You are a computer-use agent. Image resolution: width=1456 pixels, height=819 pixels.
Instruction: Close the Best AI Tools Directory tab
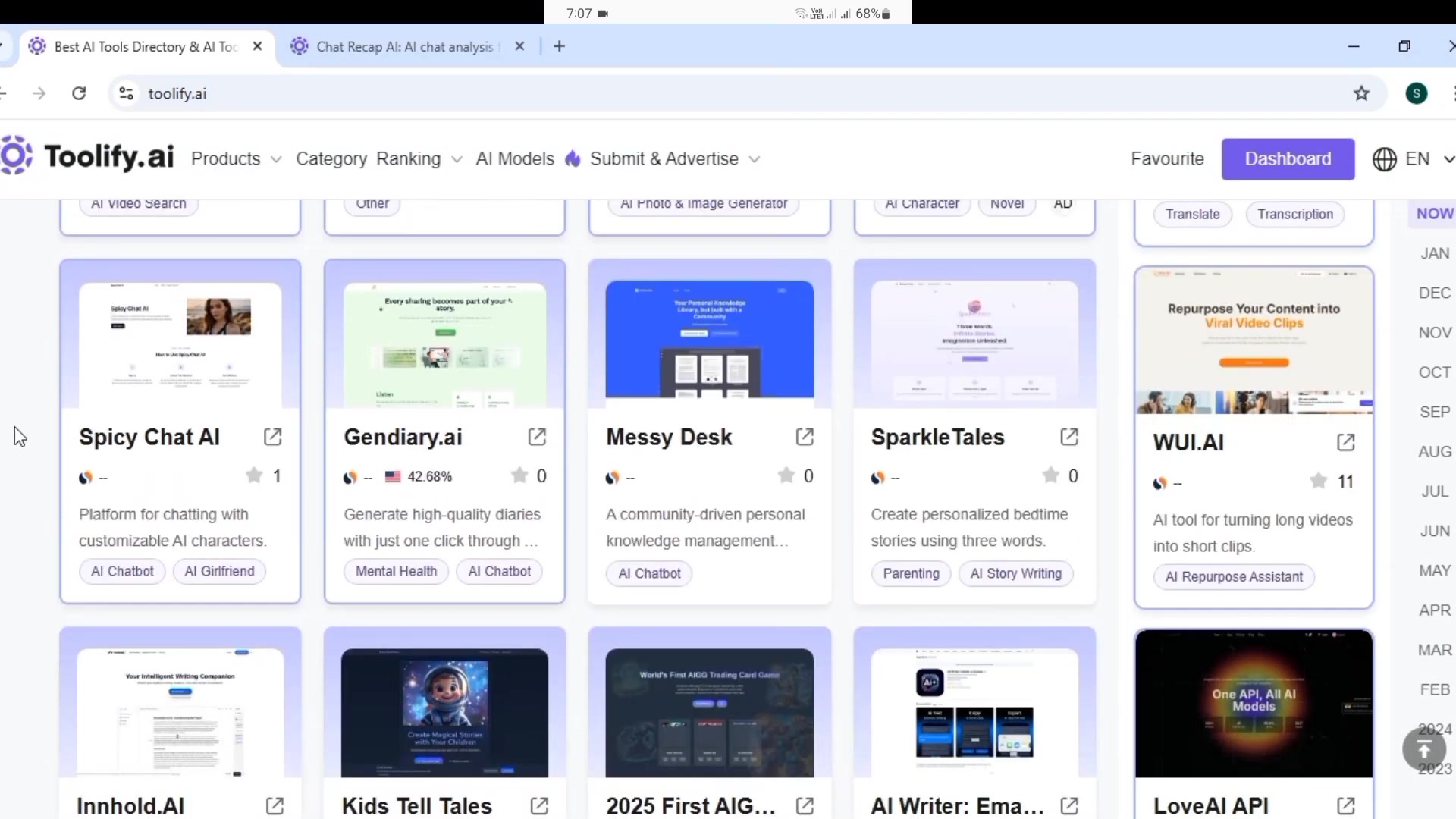coord(257,46)
